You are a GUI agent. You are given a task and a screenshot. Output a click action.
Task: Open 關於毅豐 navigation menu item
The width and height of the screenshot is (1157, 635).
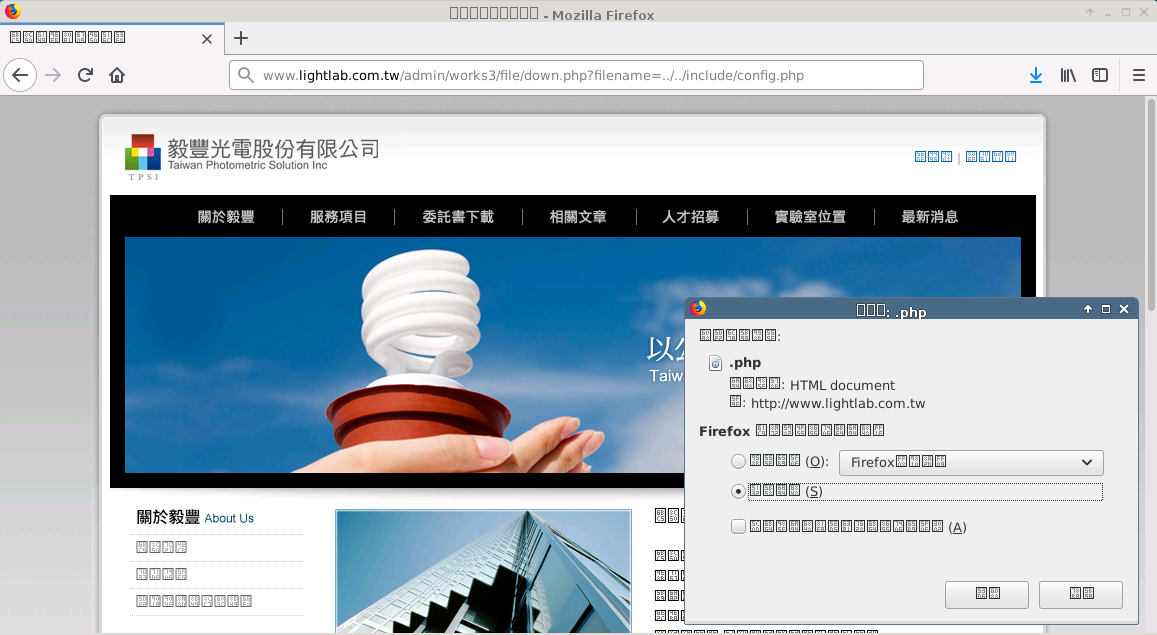pos(226,217)
